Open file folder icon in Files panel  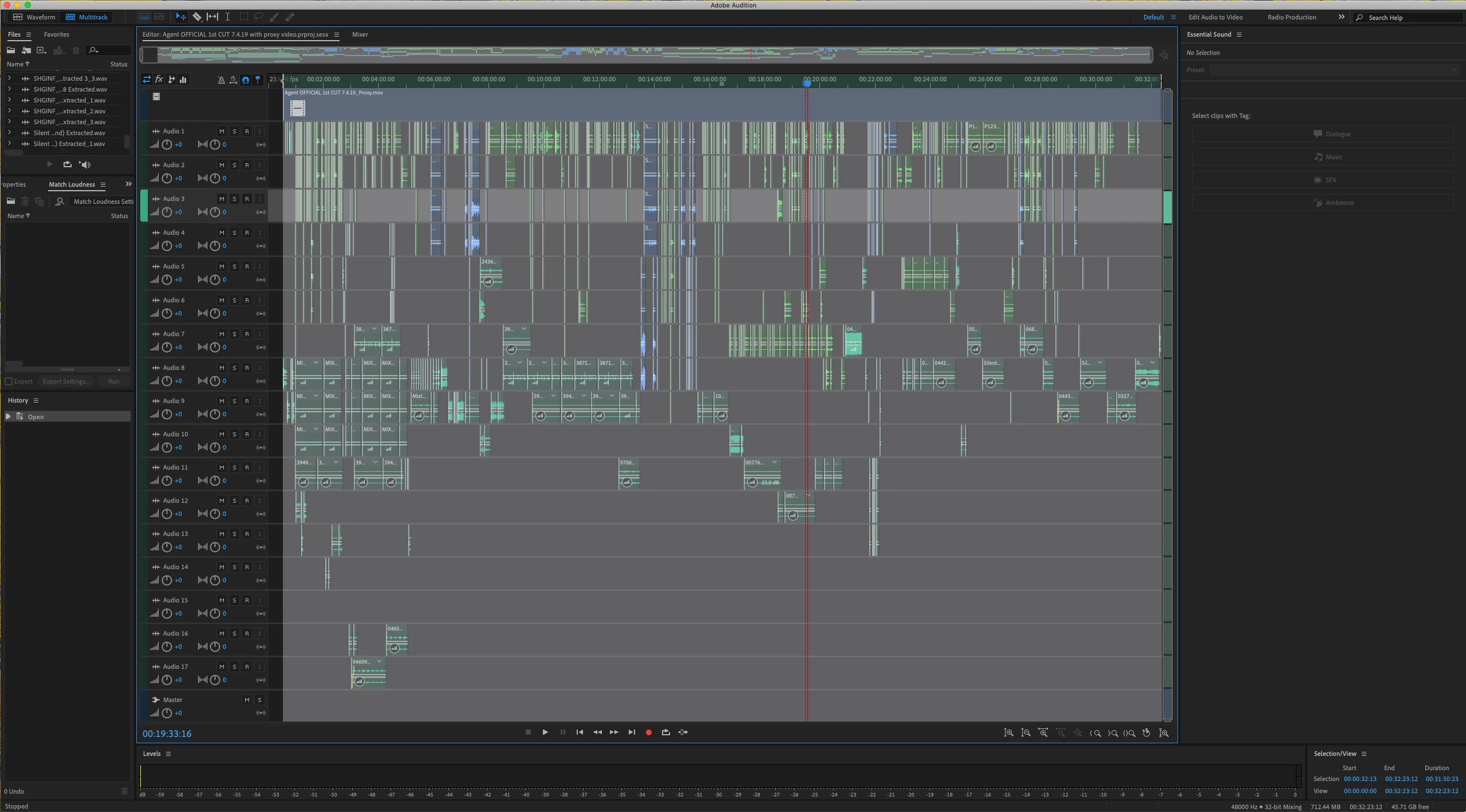[11, 50]
